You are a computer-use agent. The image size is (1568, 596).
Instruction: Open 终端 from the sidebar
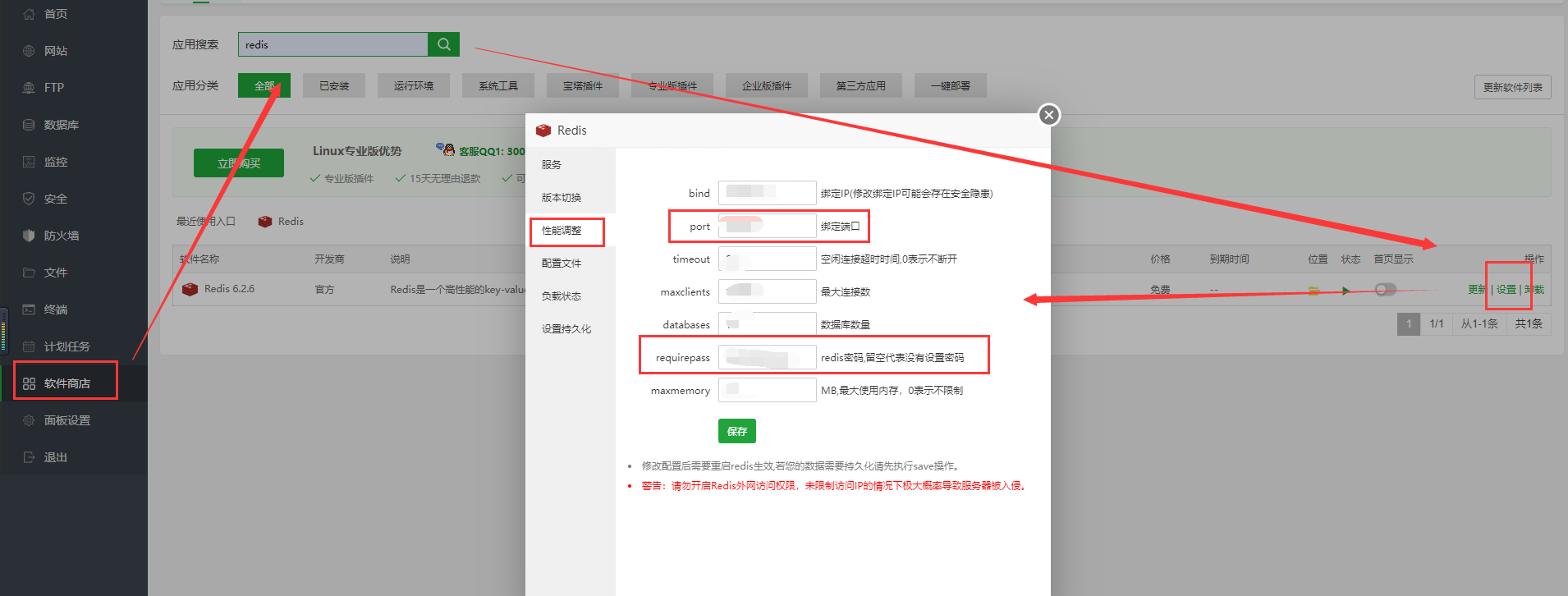pyautogui.click(x=56, y=309)
